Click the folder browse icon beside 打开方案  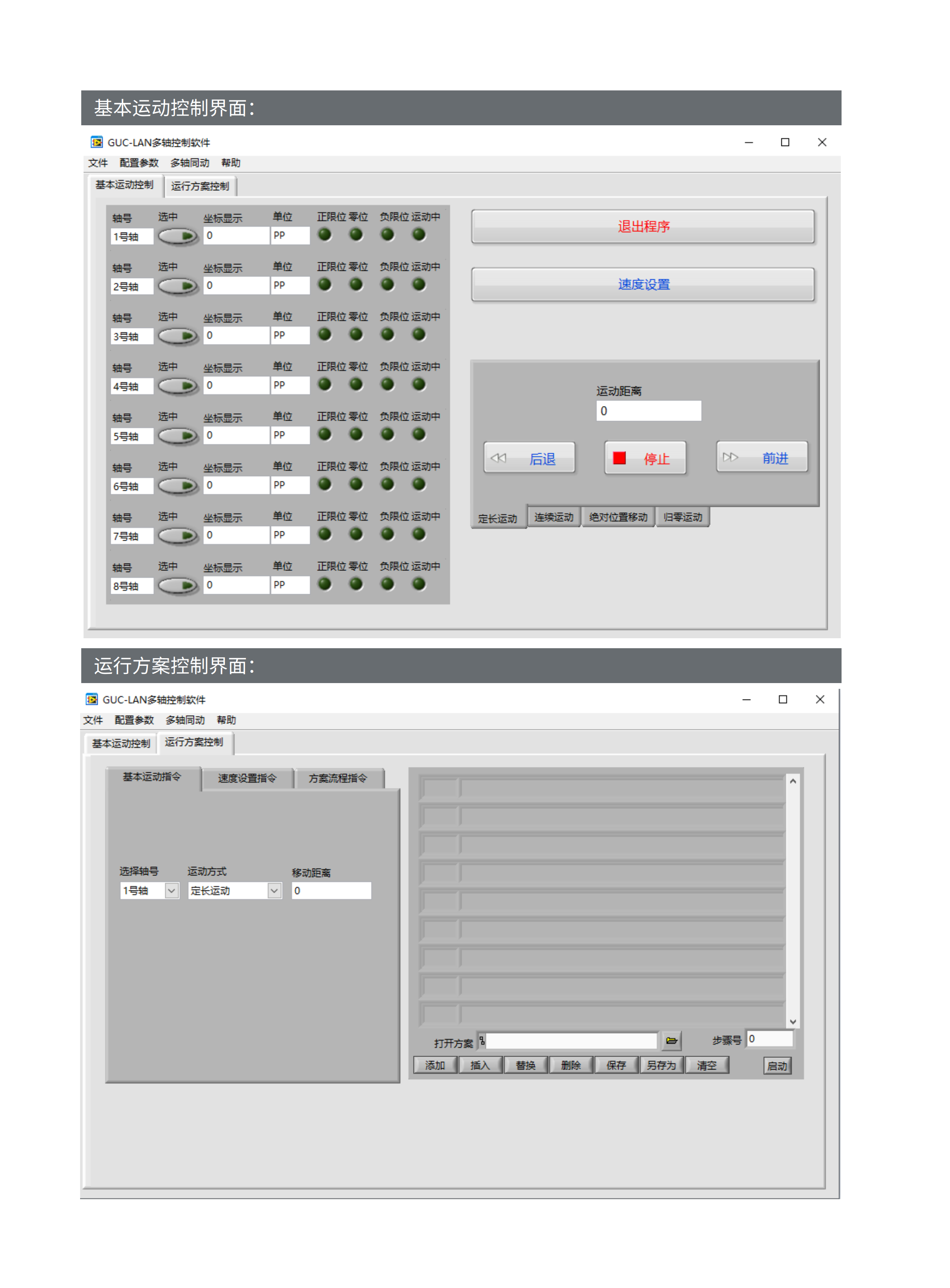671,1040
